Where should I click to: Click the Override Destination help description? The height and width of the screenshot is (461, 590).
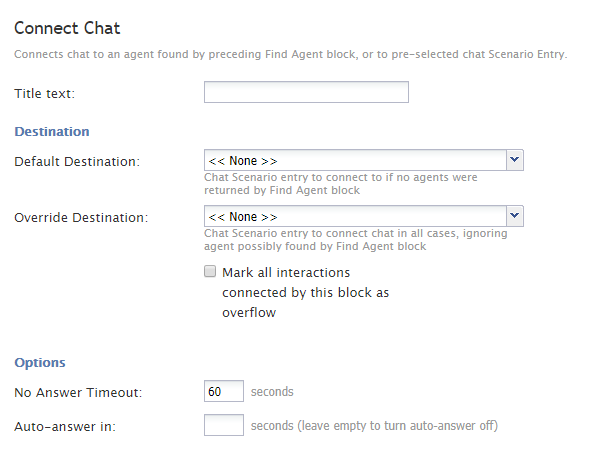[356, 240]
